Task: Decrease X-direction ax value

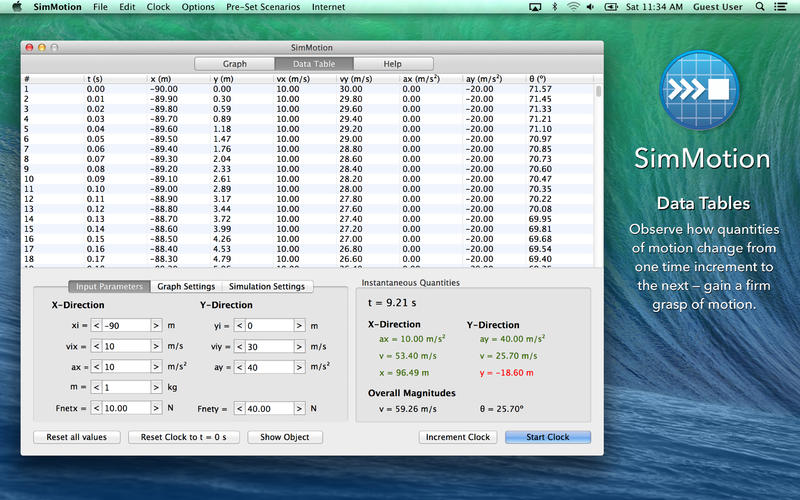Action: (x=96, y=367)
